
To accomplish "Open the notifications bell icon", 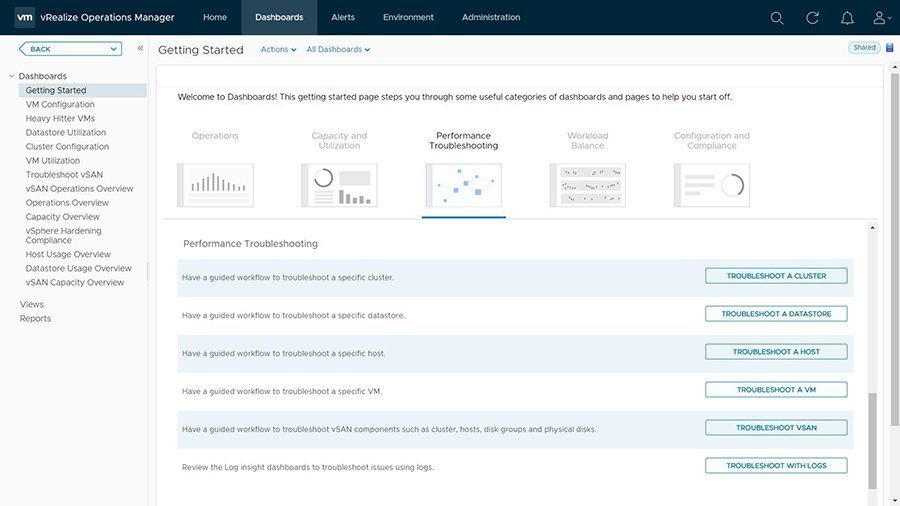I will coord(847,18).
